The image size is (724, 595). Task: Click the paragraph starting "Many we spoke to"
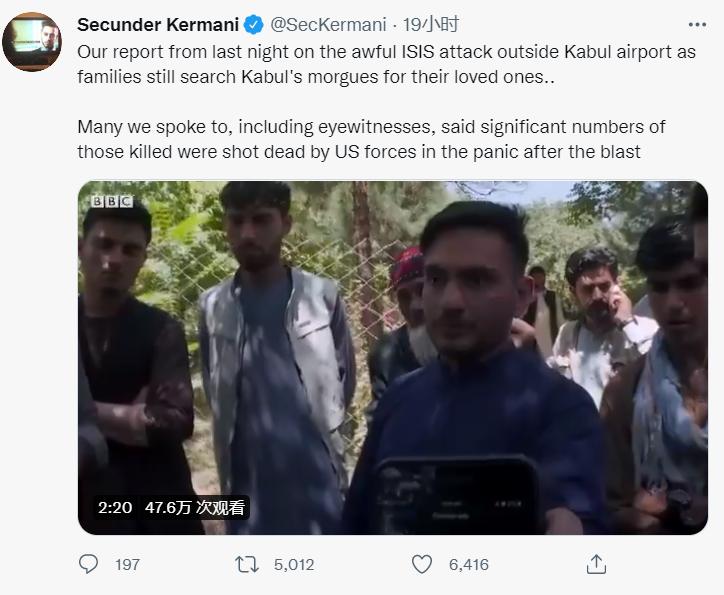click(x=371, y=139)
